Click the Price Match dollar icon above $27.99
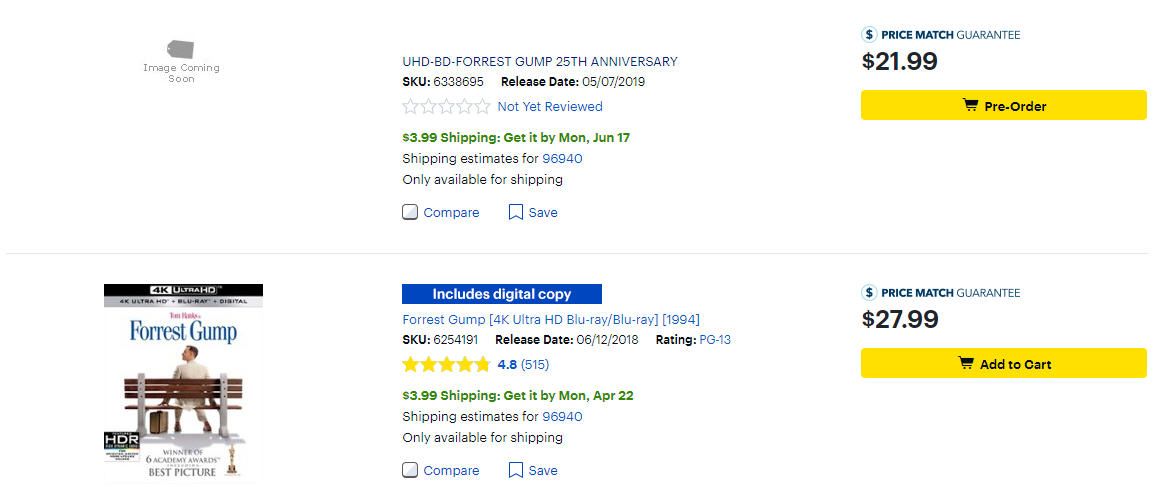 [869, 293]
